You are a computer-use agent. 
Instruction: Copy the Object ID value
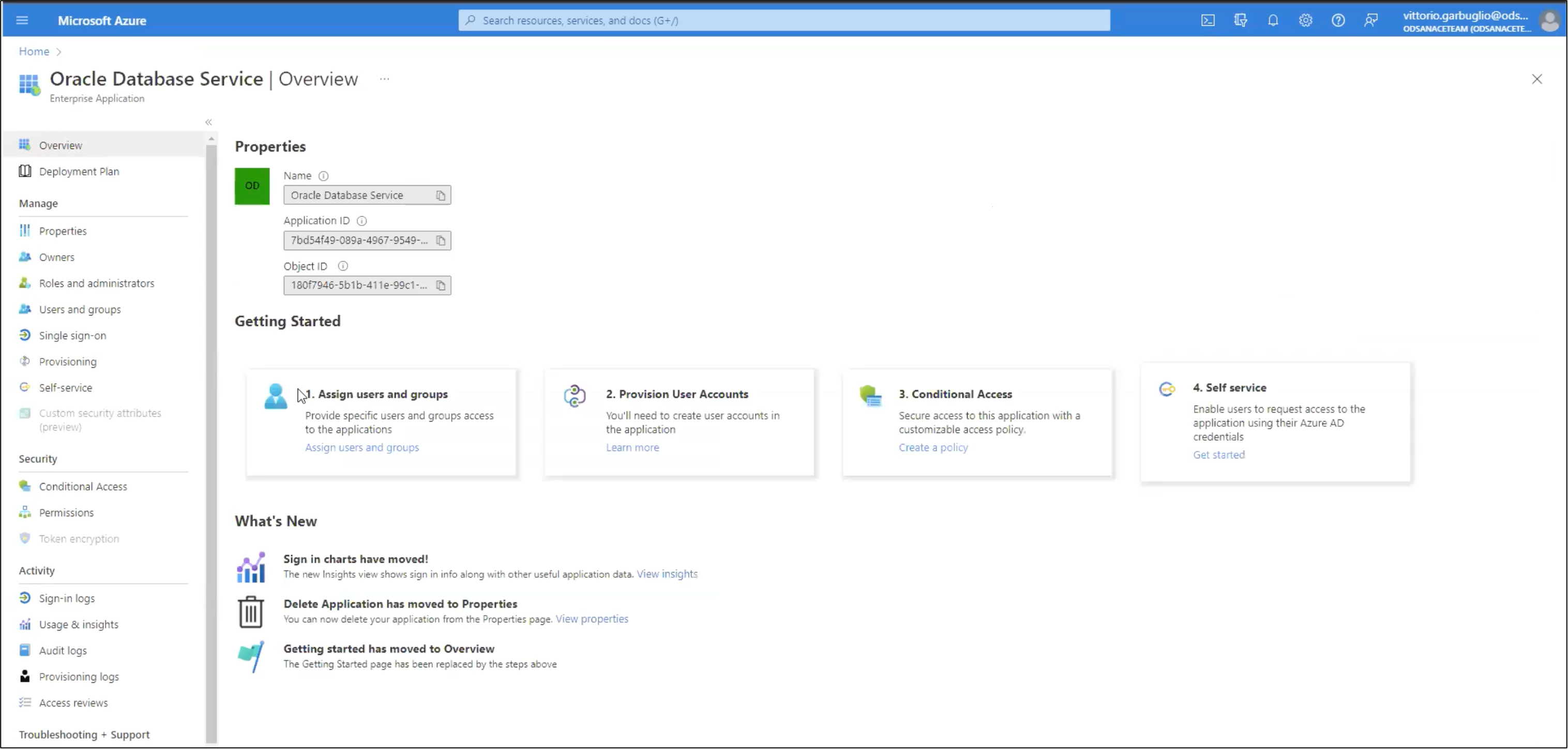pyautogui.click(x=441, y=285)
